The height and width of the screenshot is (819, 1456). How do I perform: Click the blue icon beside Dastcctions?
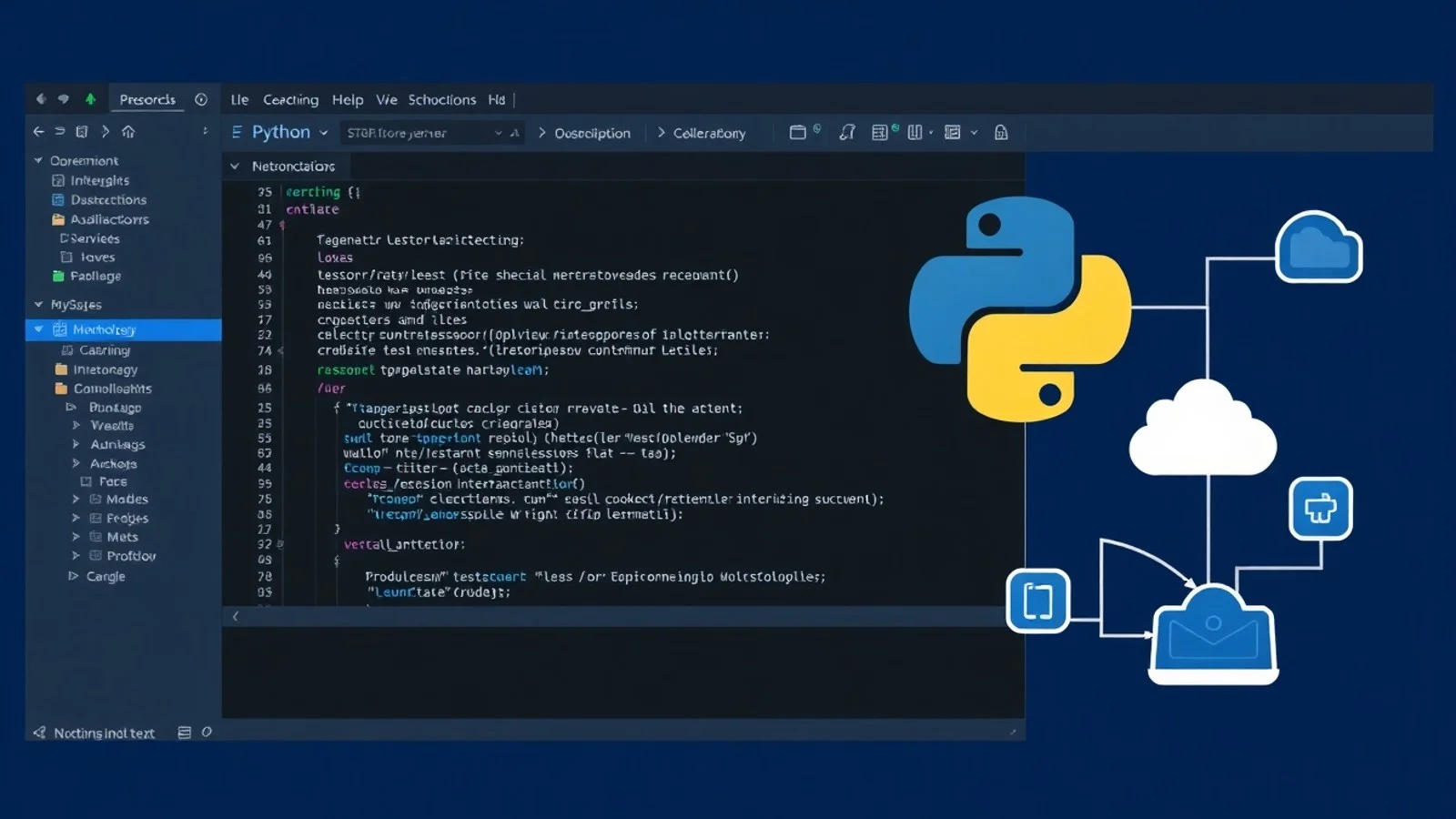tap(58, 199)
